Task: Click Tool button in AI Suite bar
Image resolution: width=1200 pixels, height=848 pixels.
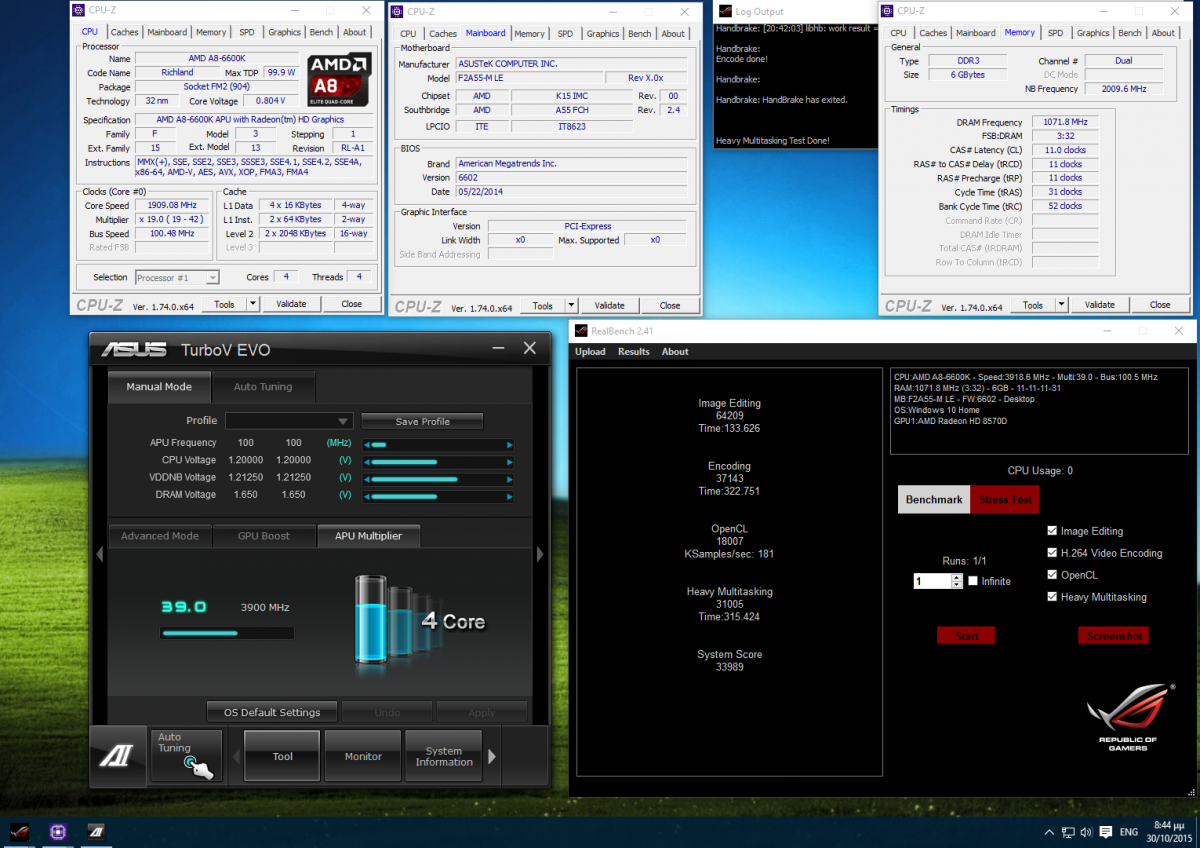Action: click(283, 756)
